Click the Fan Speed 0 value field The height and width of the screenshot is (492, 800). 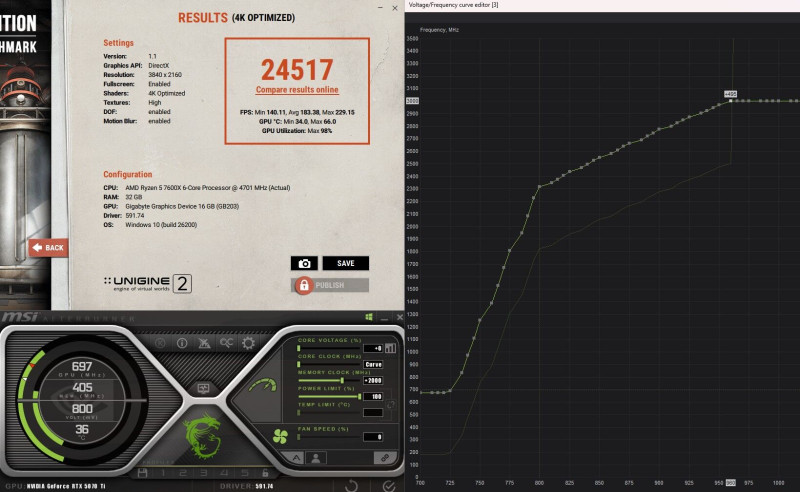(x=373, y=437)
